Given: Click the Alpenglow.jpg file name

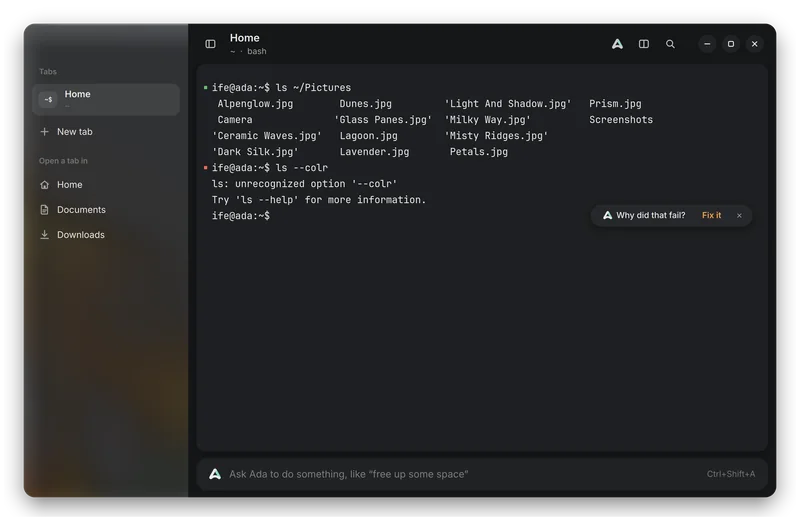Looking at the screenshot, I should click(x=255, y=104).
